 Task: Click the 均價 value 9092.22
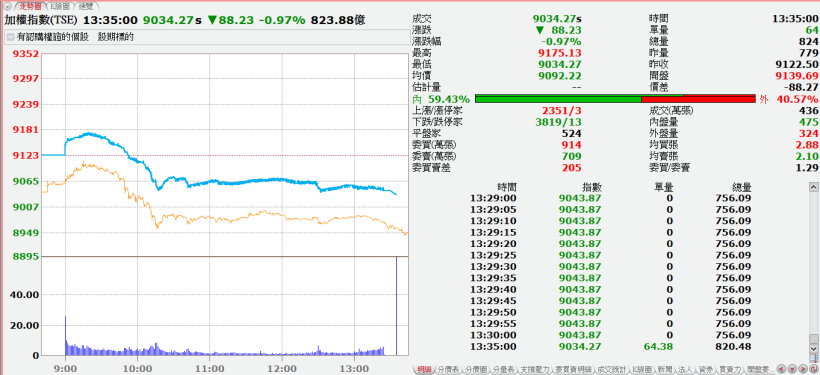pyautogui.click(x=560, y=76)
